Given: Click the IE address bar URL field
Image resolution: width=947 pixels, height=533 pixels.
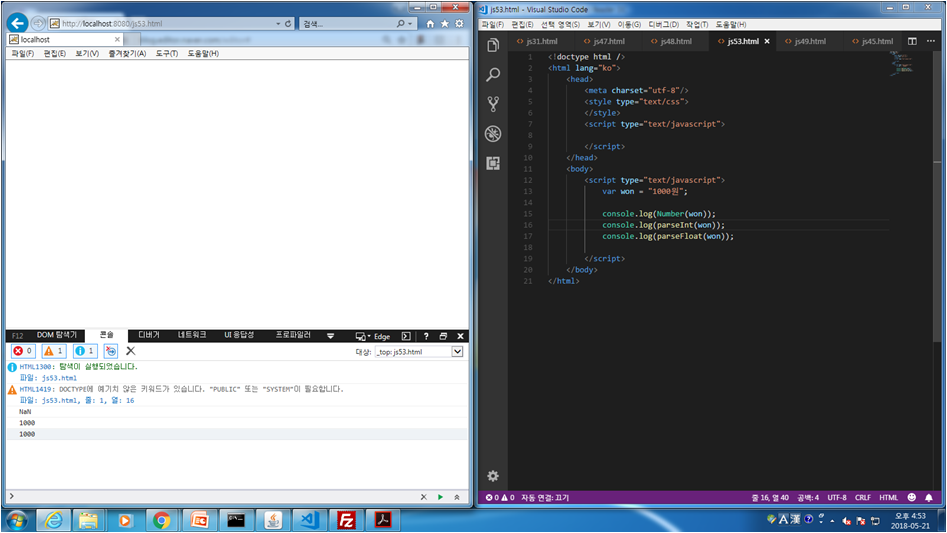Looking at the screenshot, I should coord(163,24).
